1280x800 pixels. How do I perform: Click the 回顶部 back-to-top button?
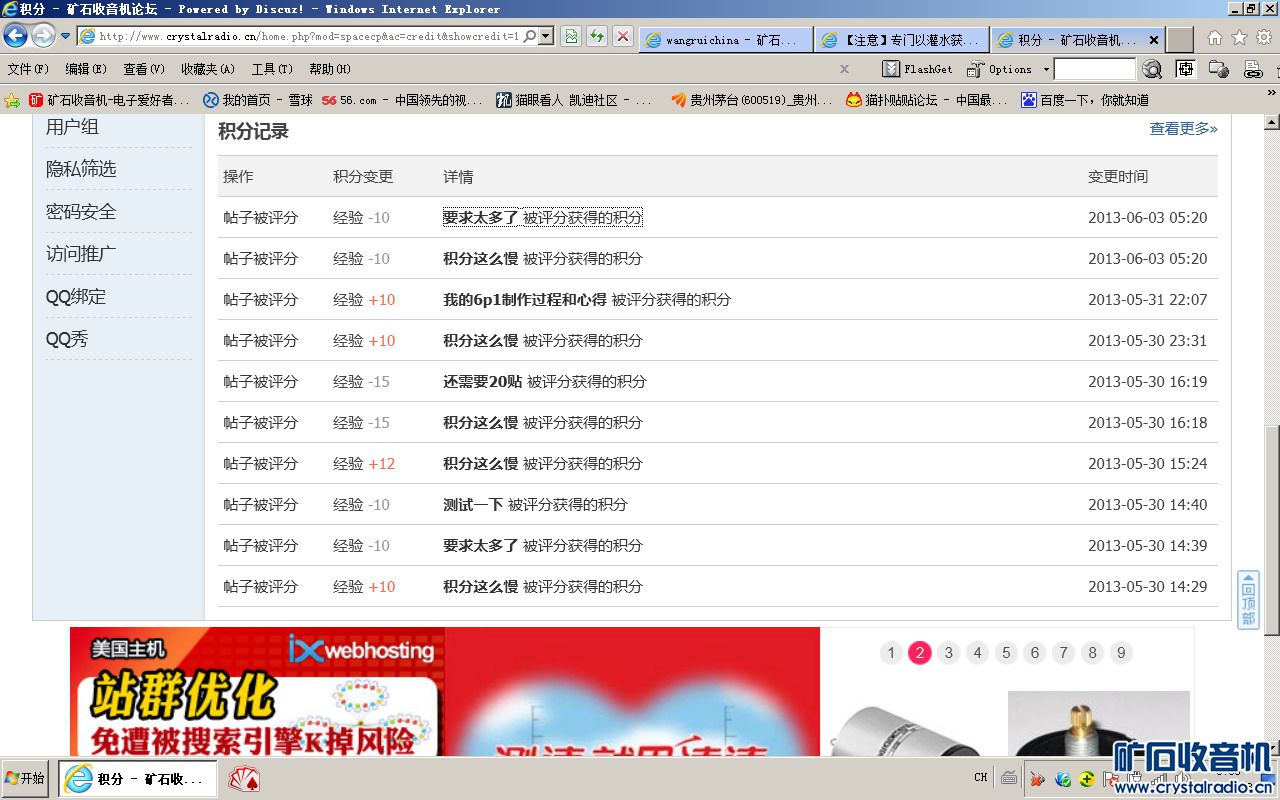[x=1248, y=600]
